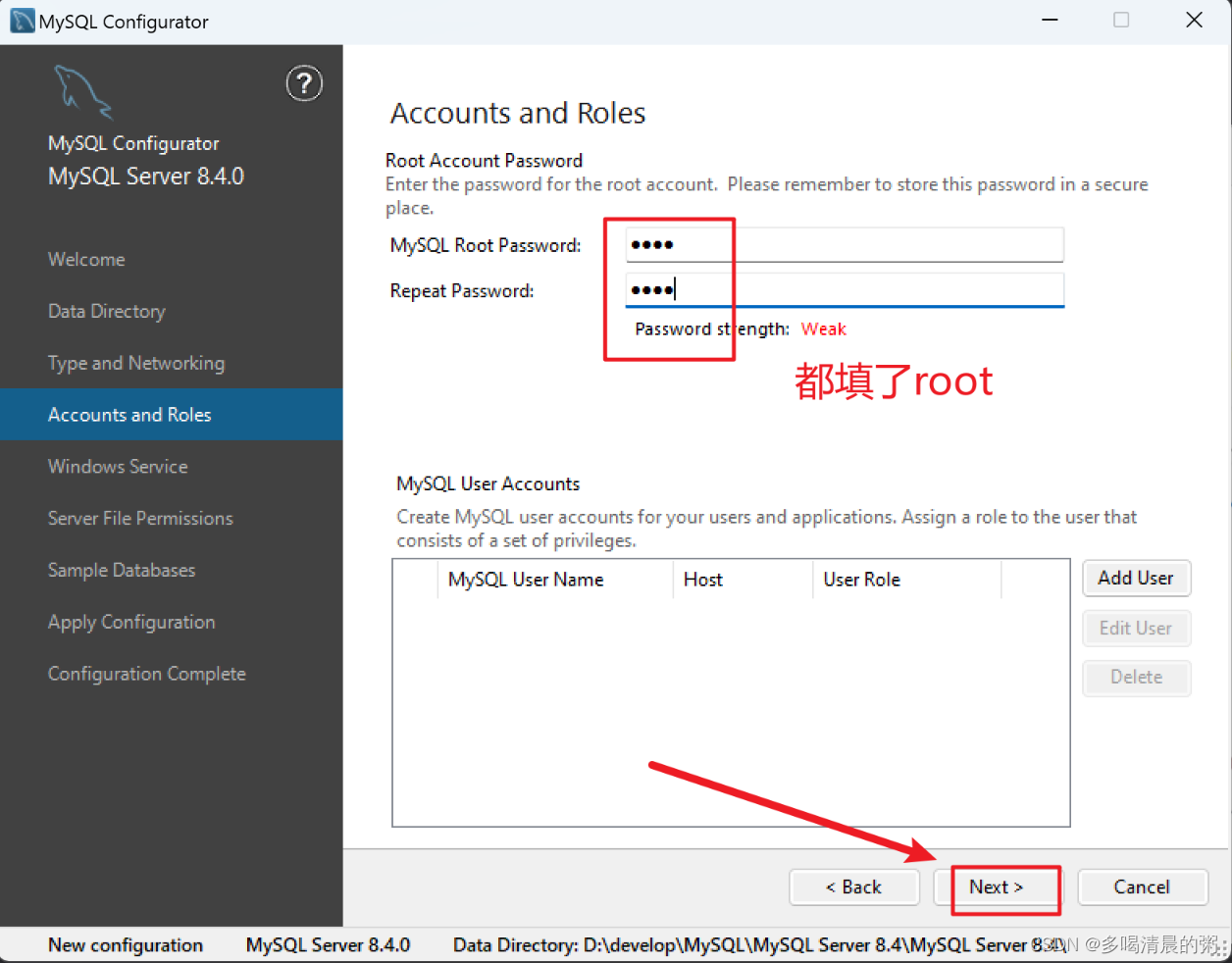Open the Data Directory step
This screenshot has height=963, width=1232.
(x=106, y=311)
